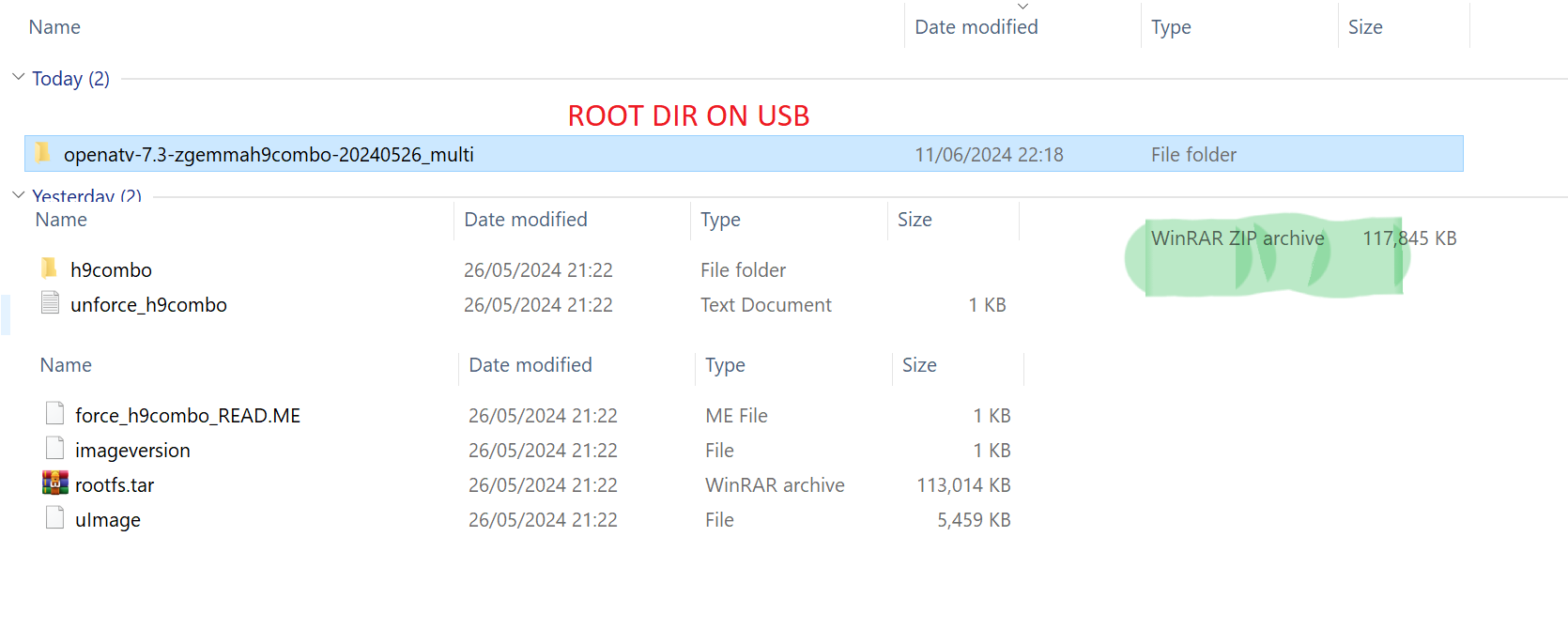1568x644 pixels.
Task: Click File folder type in the openatv row
Action: click(1193, 155)
